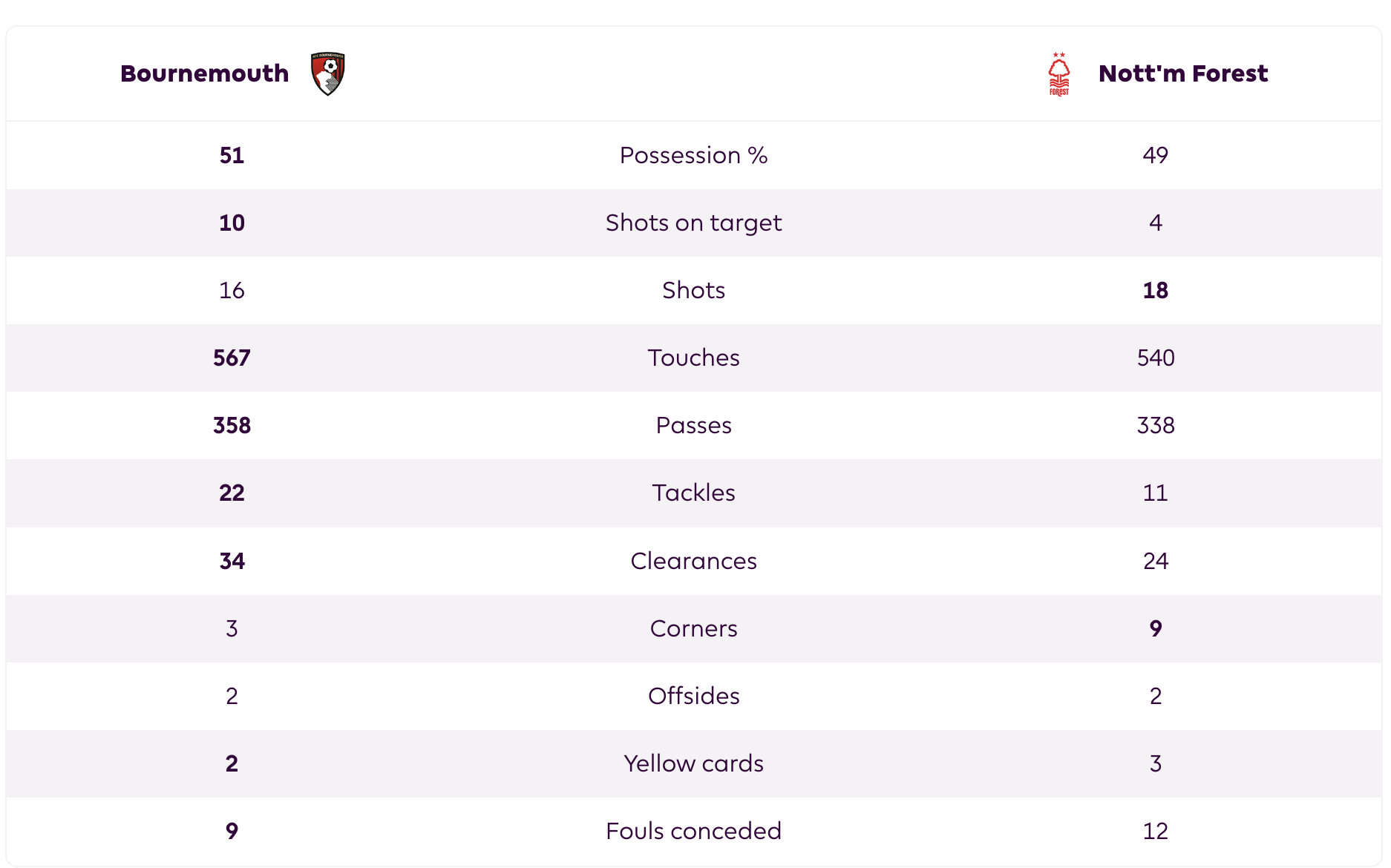The width and height of the screenshot is (1391, 868).
Task: Select the Corners stat label
Action: pyautogui.click(x=693, y=628)
